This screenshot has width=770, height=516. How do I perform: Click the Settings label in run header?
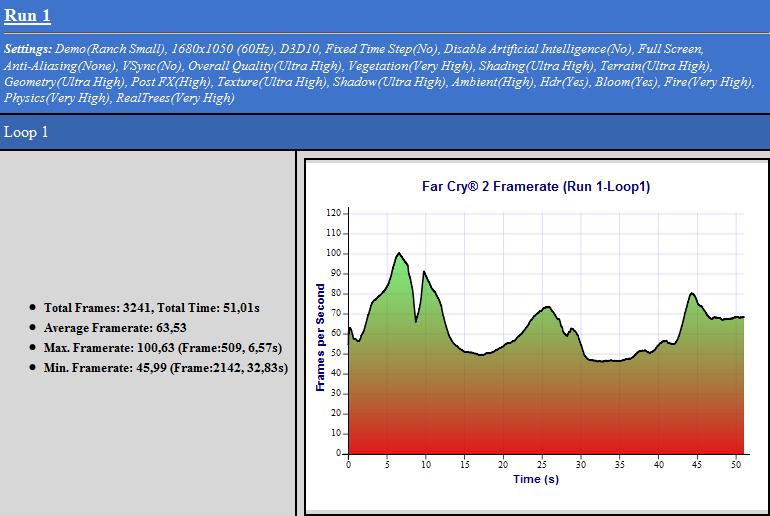[x=28, y=49]
